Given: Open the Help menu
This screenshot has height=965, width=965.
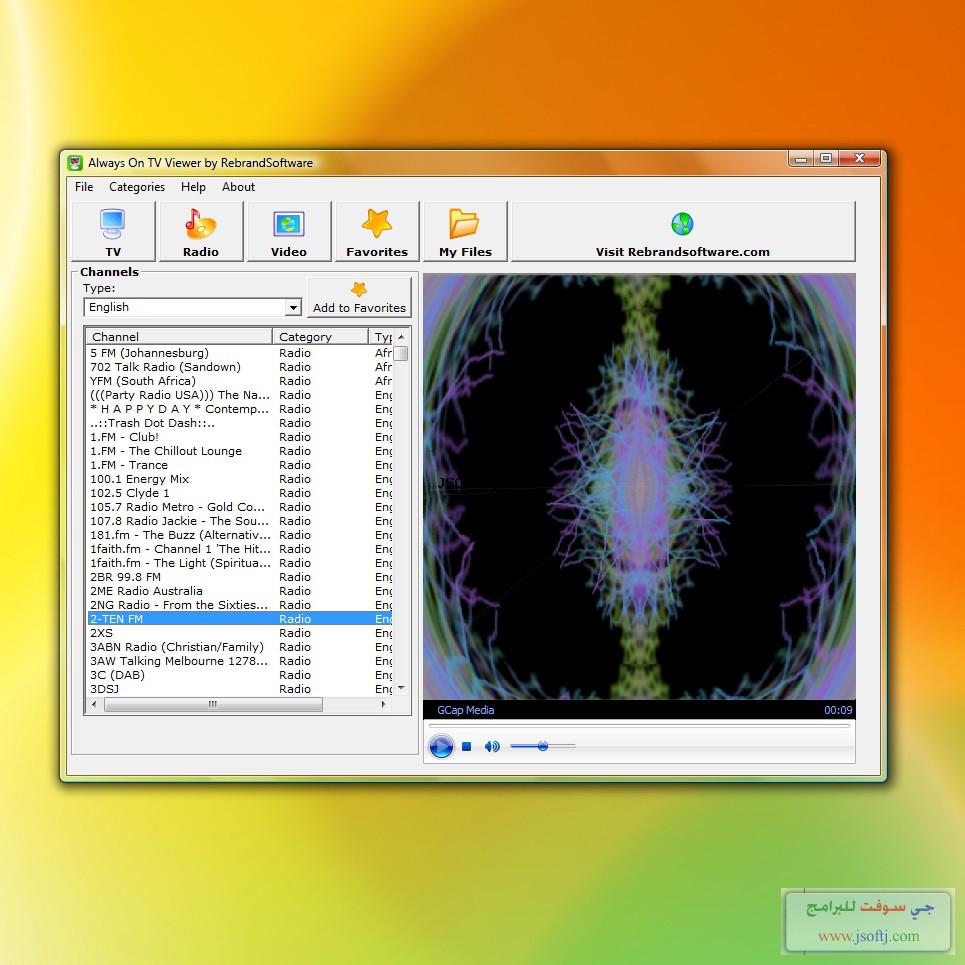Looking at the screenshot, I should point(193,187).
